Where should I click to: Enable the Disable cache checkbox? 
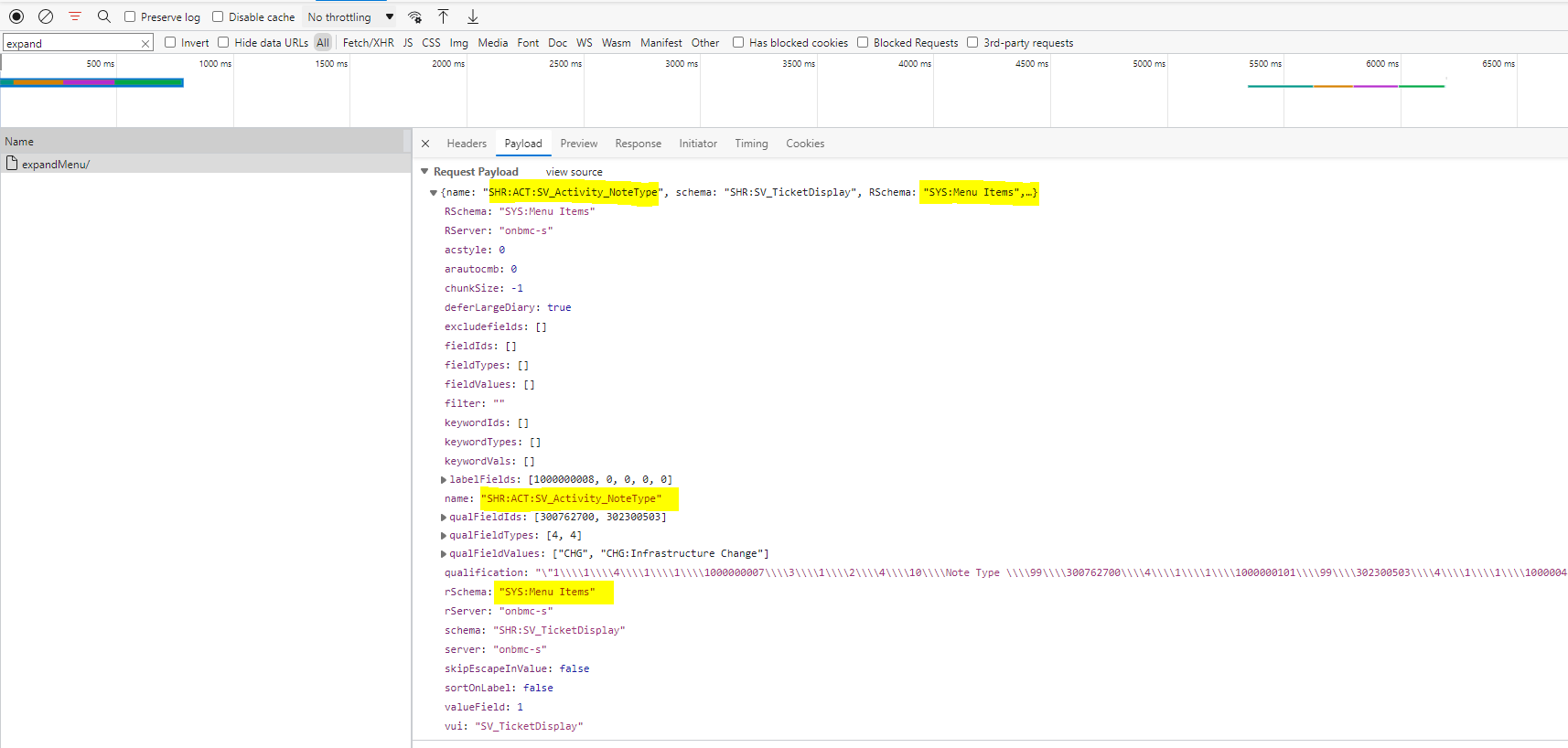218,16
